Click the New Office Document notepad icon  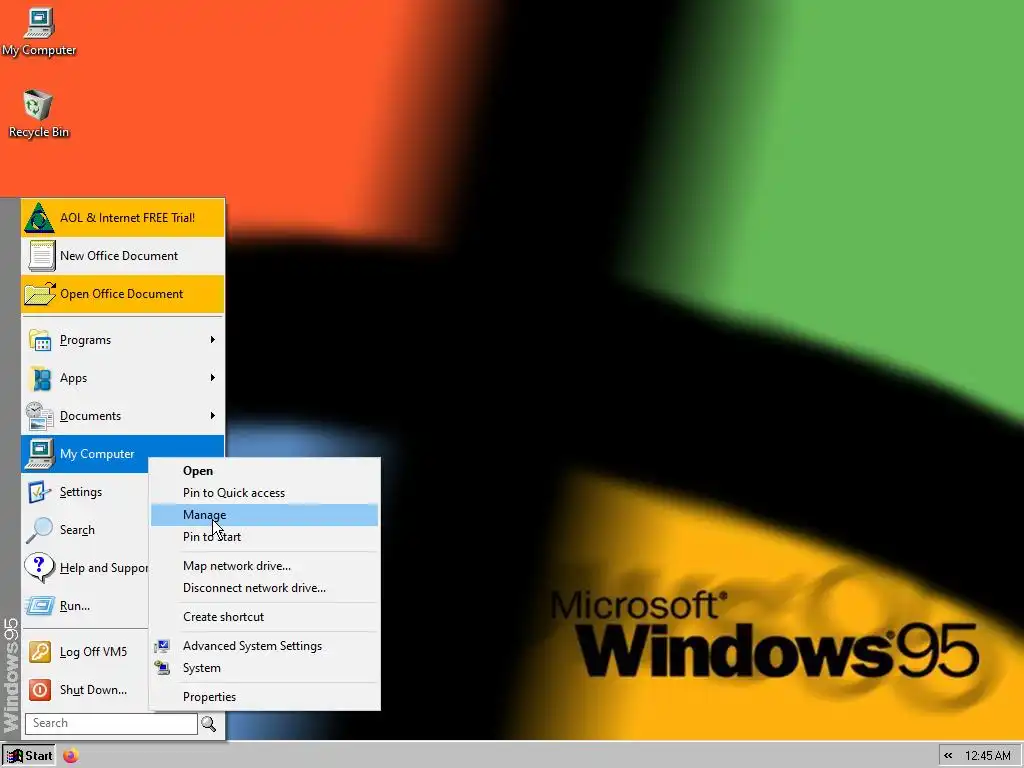click(x=40, y=255)
